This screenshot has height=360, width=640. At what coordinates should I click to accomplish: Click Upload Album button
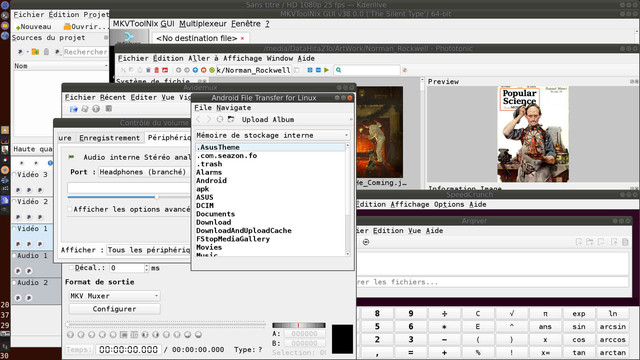pyautogui.click(x=268, y=120)
